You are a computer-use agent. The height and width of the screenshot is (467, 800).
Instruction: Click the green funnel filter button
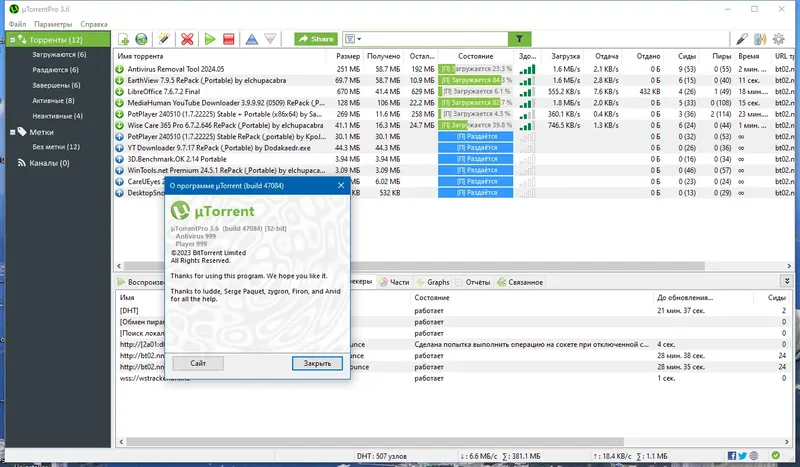tap(519, 39)
